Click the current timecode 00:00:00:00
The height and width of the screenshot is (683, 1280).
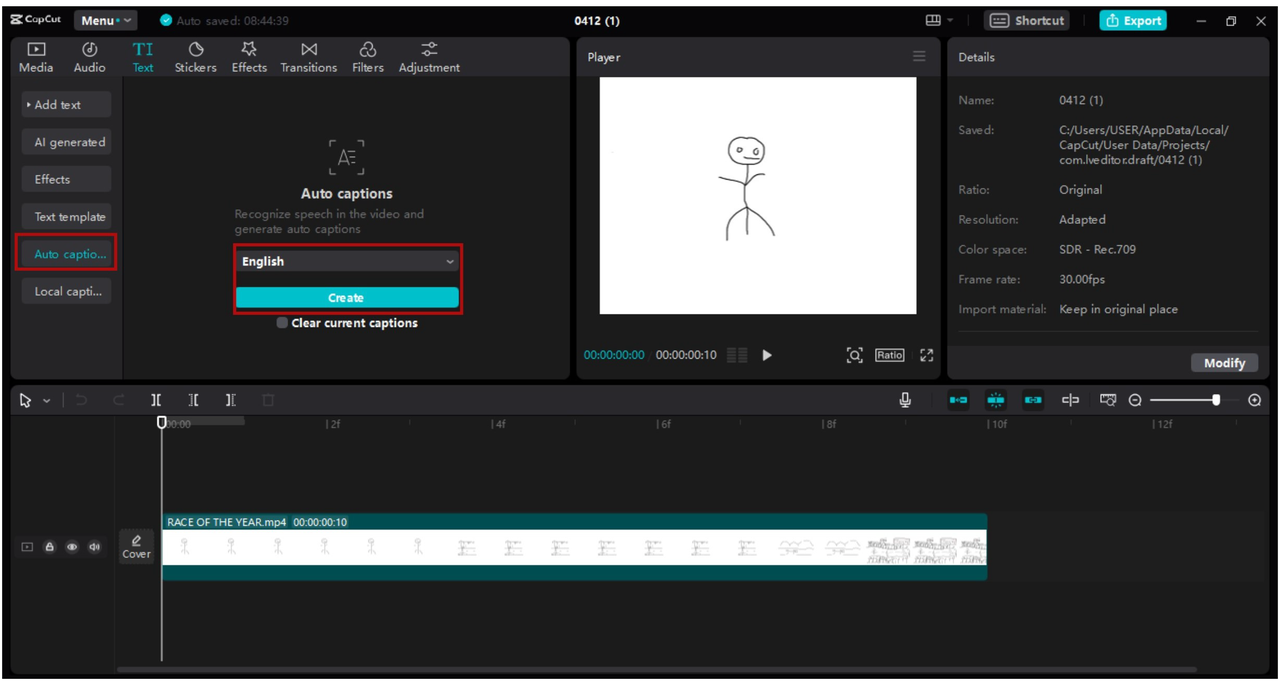614,355
